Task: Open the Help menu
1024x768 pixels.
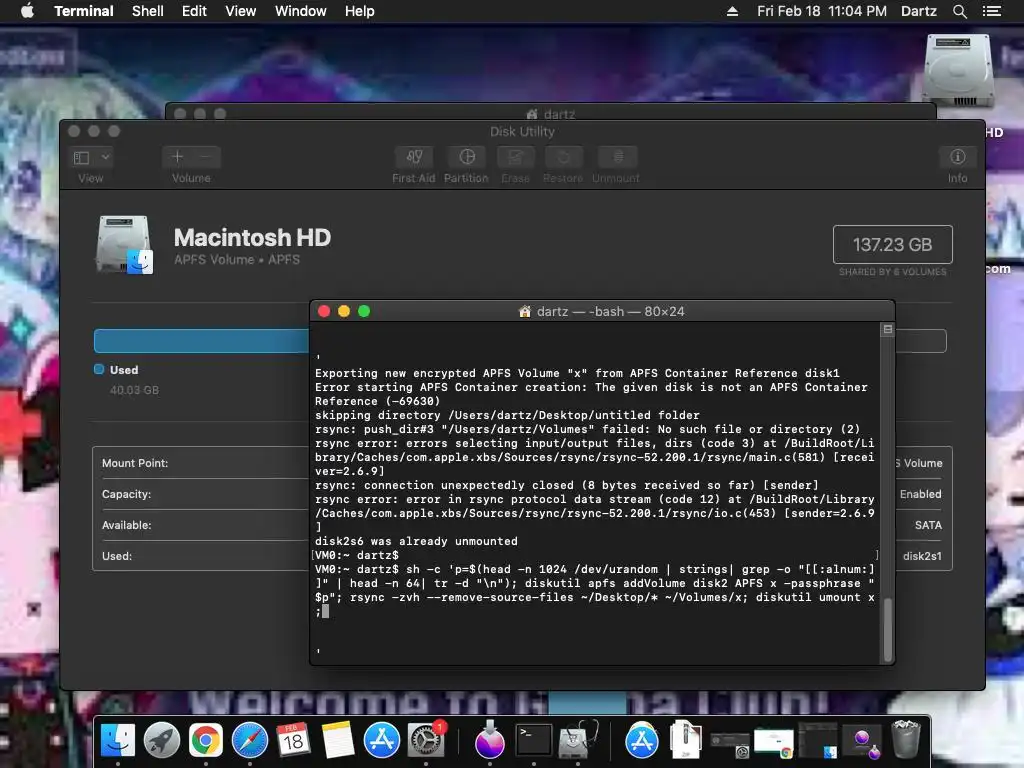Action: [359, 11]
